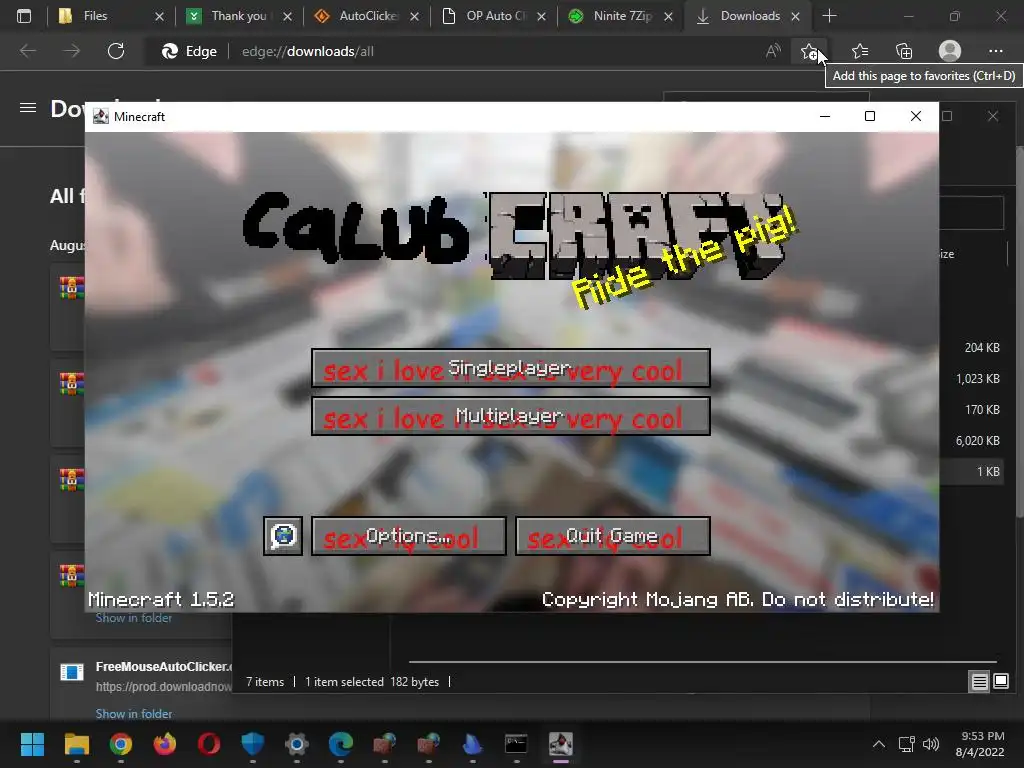Image resolution: width=1024 pixels, height=768 pixels.
Task: Close the Explorer window behind Minecraft
Action: 993,116
